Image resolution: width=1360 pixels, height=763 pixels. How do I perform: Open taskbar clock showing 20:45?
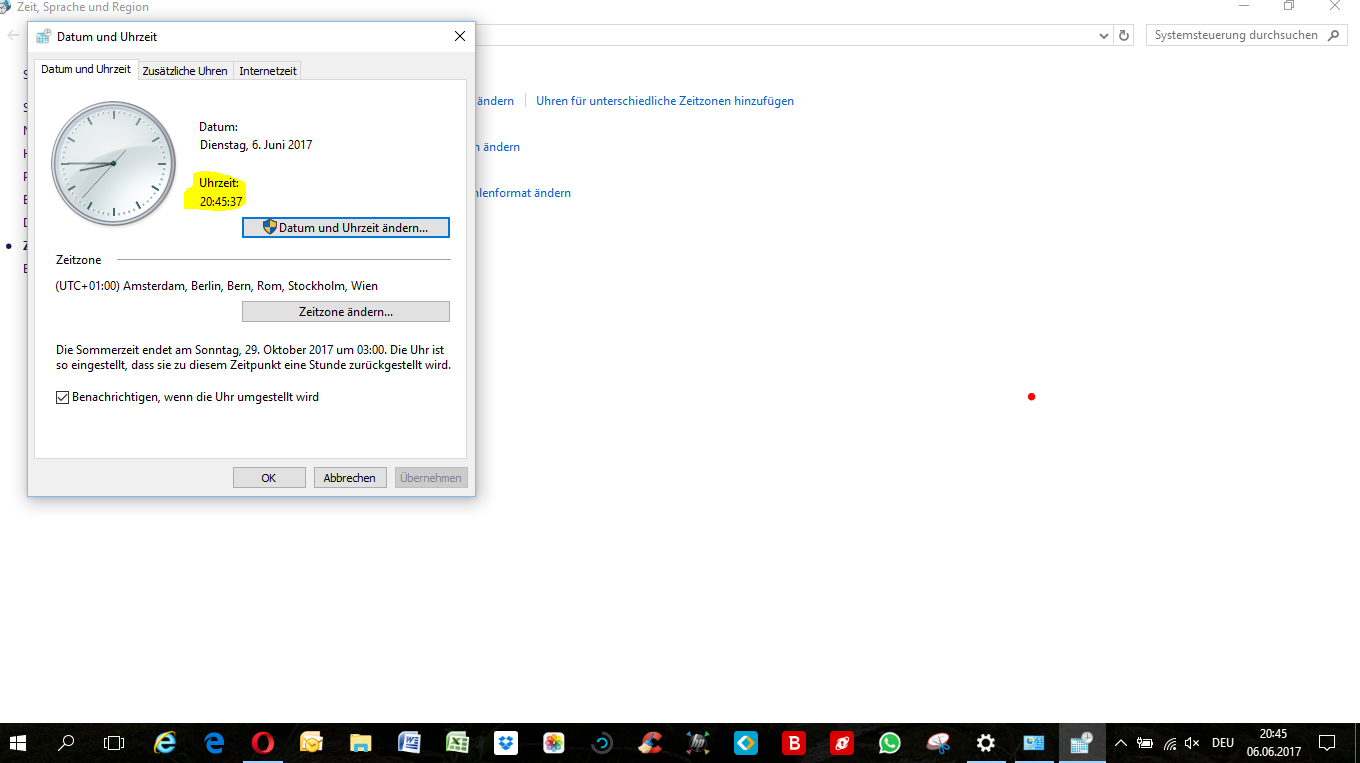tap(1273, 742)
